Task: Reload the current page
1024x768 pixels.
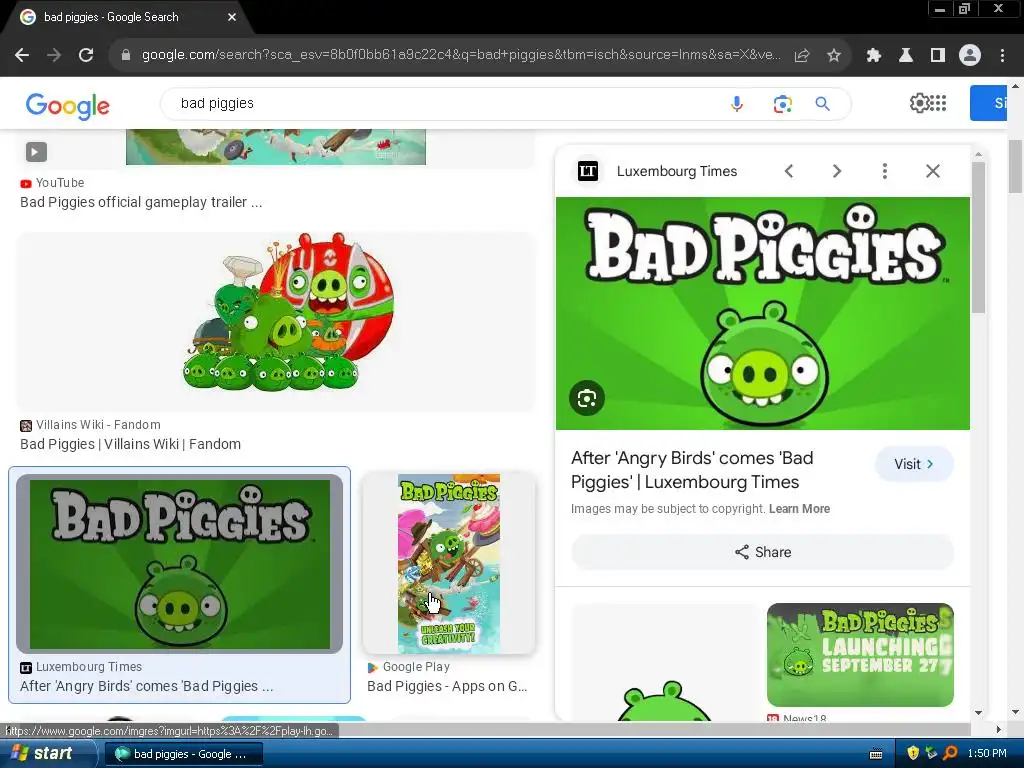Action: 86,56
